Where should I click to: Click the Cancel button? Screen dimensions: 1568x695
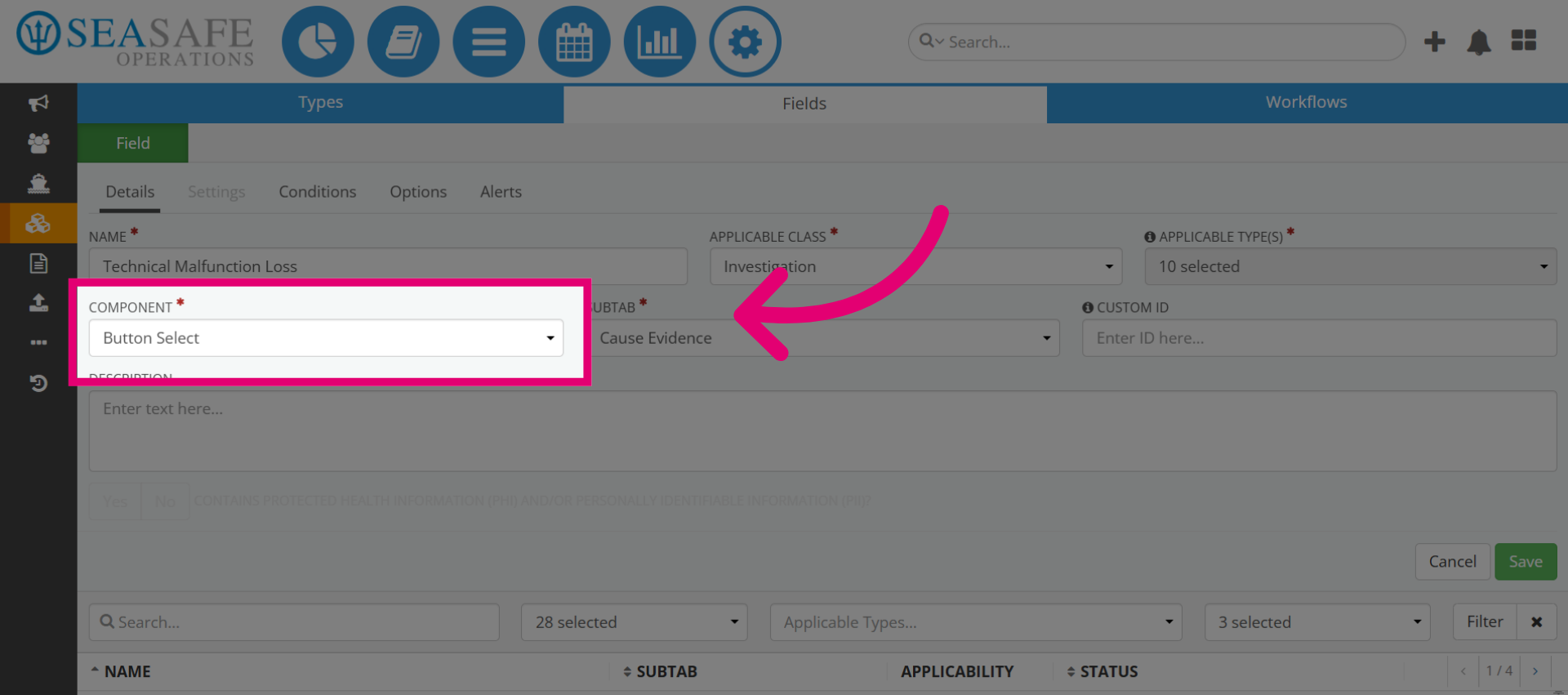[1453, 562]
